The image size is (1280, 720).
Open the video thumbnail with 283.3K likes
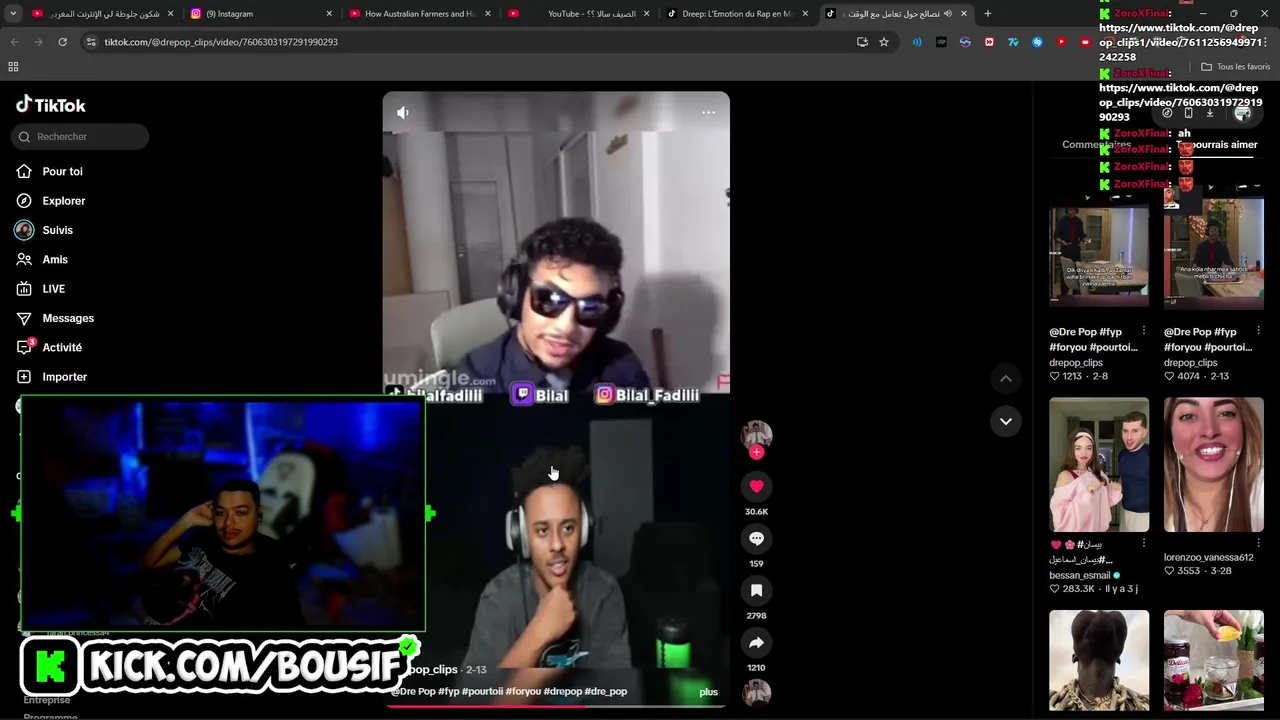(x=1098, y=465)
